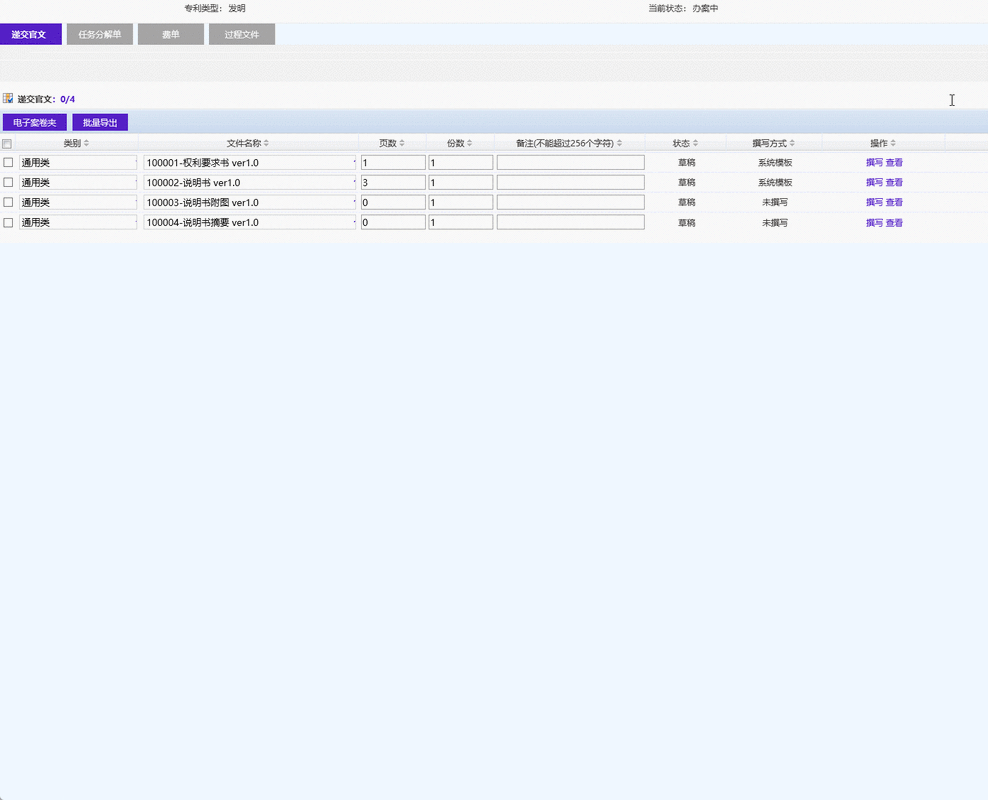The image size is (988, 800).
Task: Sort the table by the 份数 column arrows
Action: point(470,143)
